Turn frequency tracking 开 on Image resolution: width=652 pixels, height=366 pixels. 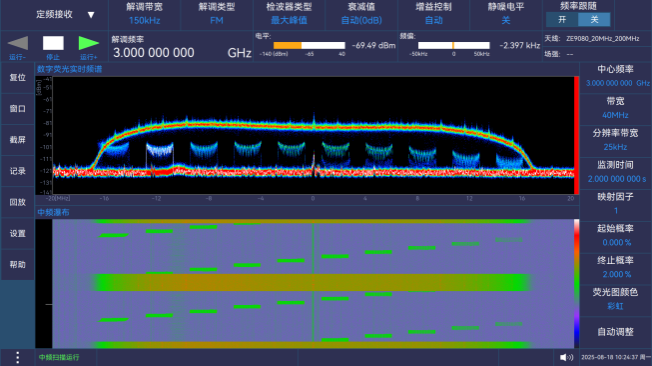tap(562, 19)
